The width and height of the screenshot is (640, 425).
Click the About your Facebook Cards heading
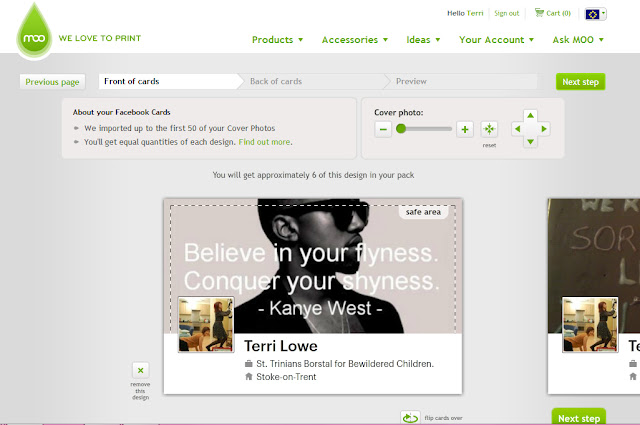tap(122, 112)
